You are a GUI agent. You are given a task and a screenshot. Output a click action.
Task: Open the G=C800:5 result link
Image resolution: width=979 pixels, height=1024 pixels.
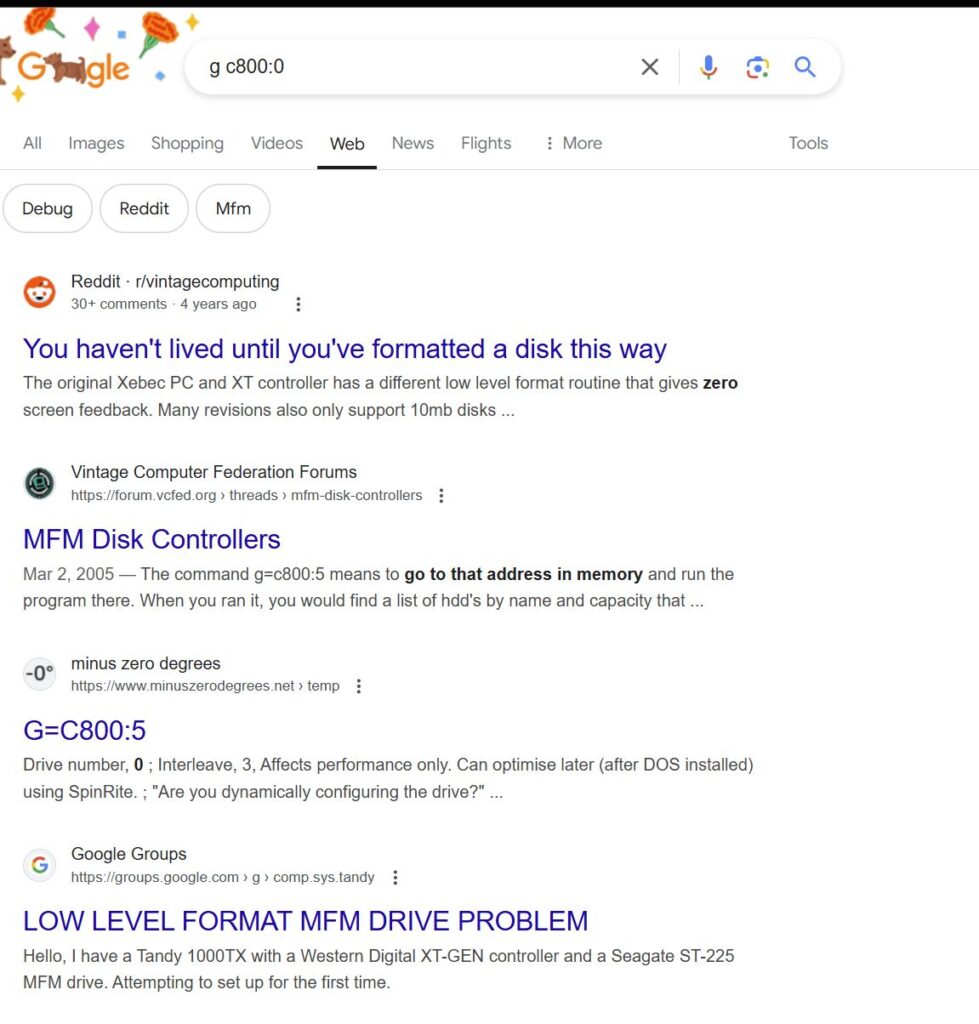(x=85, y=730)
